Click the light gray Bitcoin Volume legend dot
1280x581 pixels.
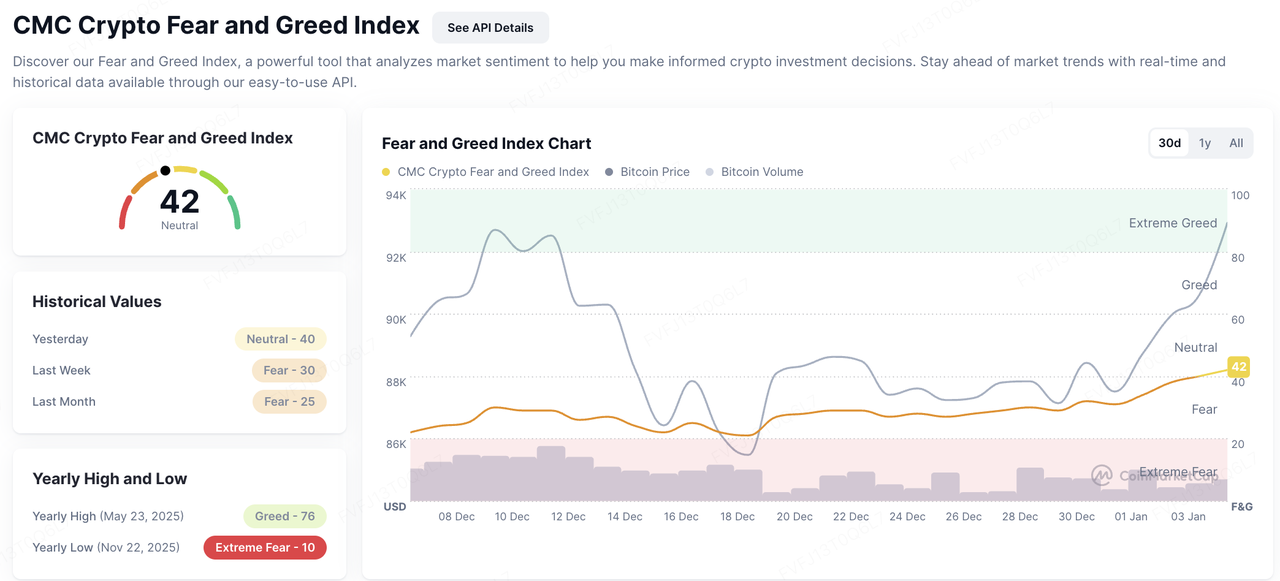[x=710, y=172]
